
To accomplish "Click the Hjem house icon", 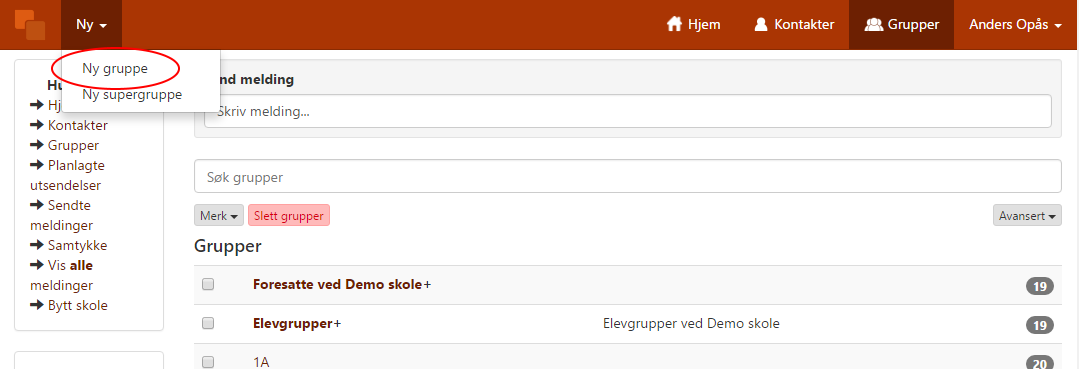I will (674, 25).
